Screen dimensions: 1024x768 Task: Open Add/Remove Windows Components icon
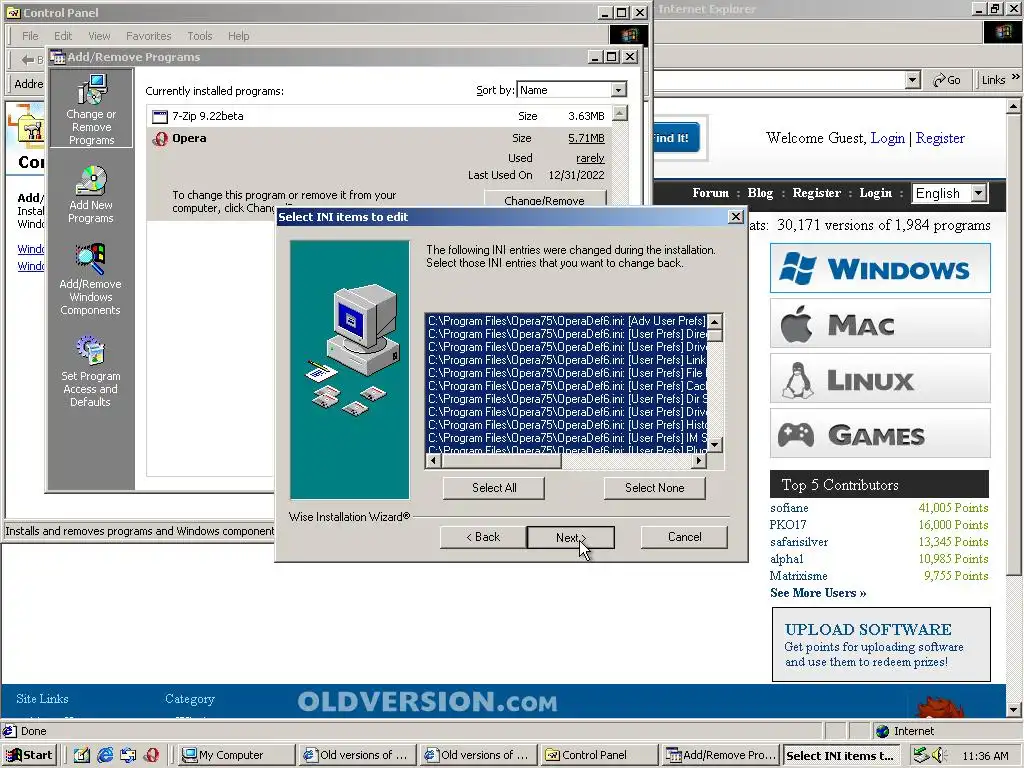pos(91,280)
